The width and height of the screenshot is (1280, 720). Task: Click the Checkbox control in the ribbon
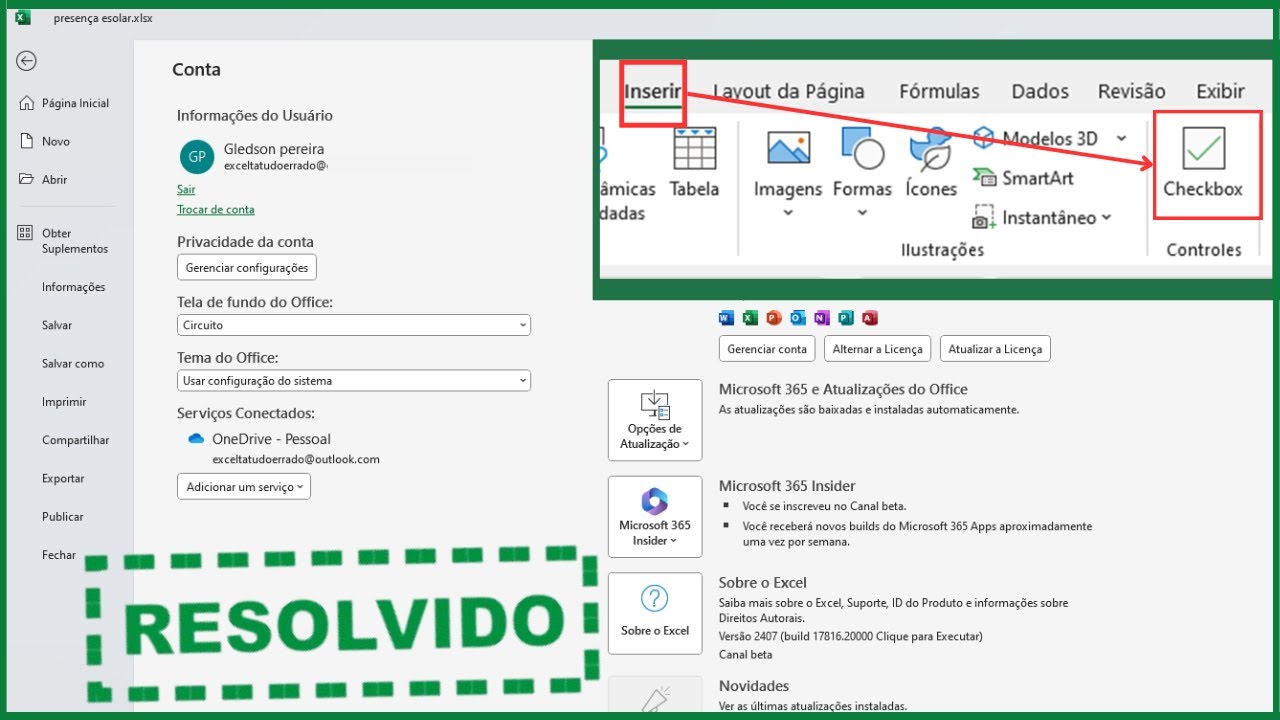(x=1203, y=164)
